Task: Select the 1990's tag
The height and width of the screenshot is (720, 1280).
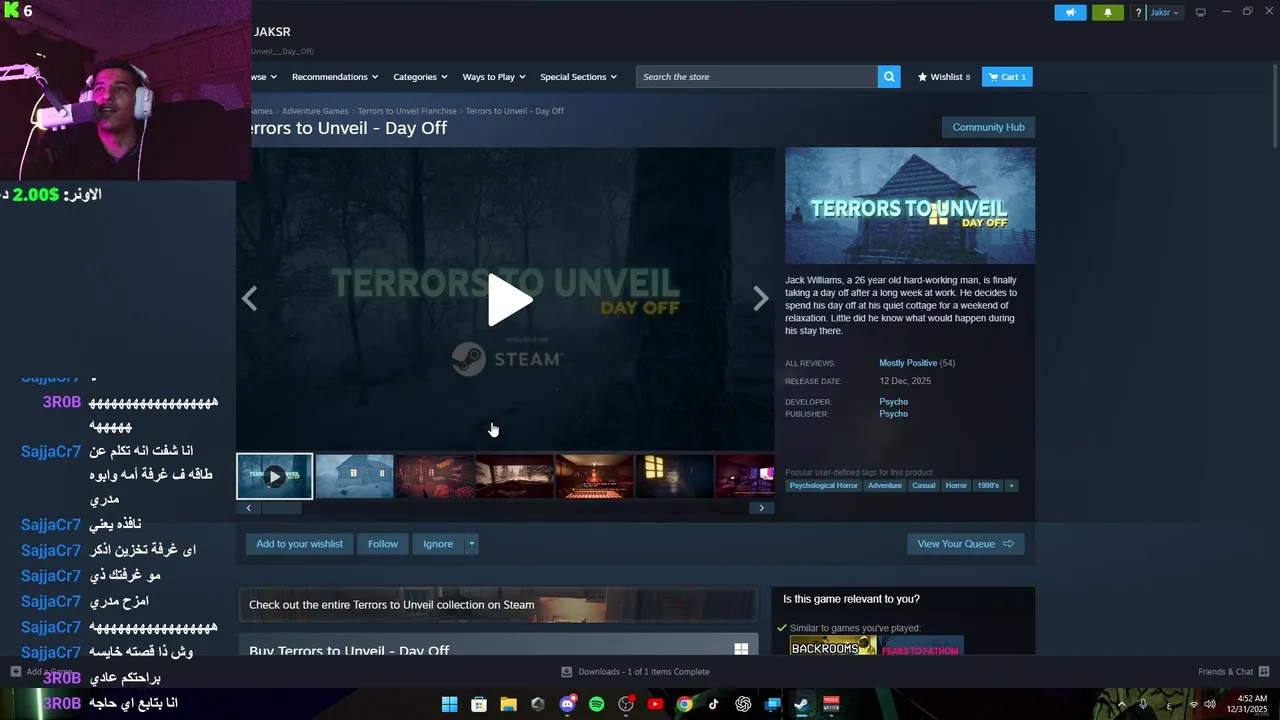Action: click(x=988, y=485)
